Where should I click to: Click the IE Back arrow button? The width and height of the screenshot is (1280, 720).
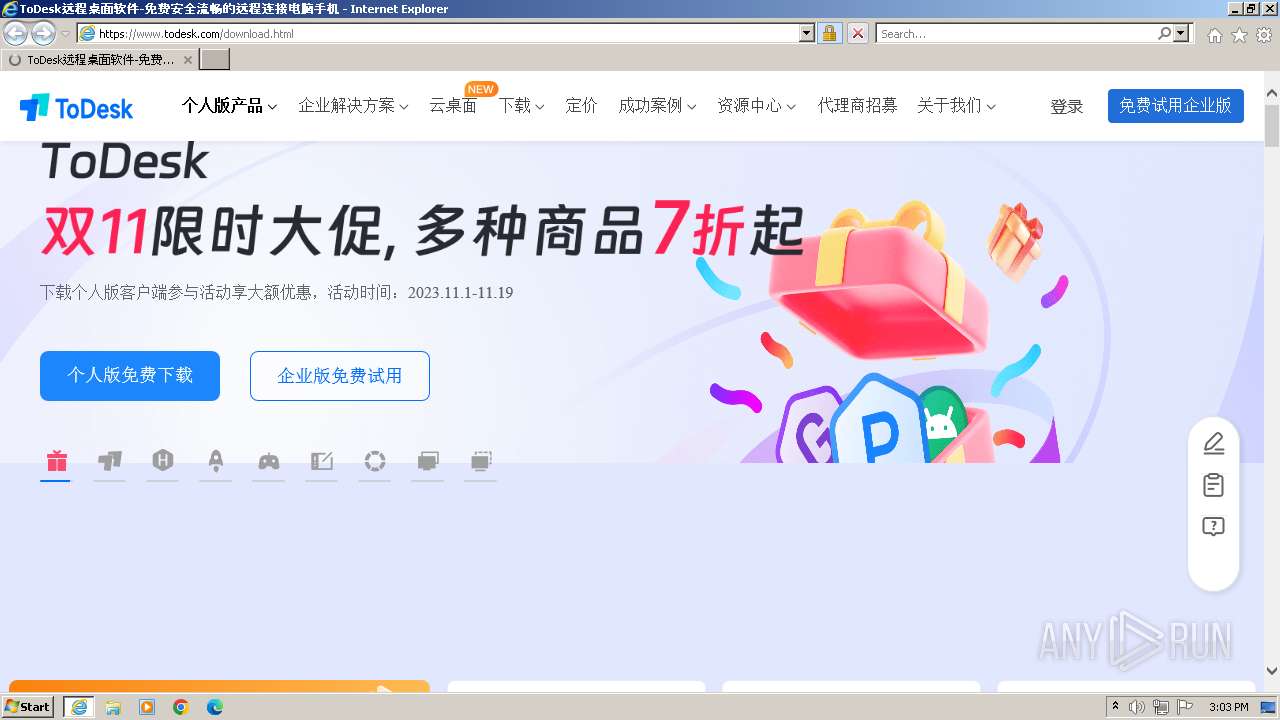(x=15, y=33)
